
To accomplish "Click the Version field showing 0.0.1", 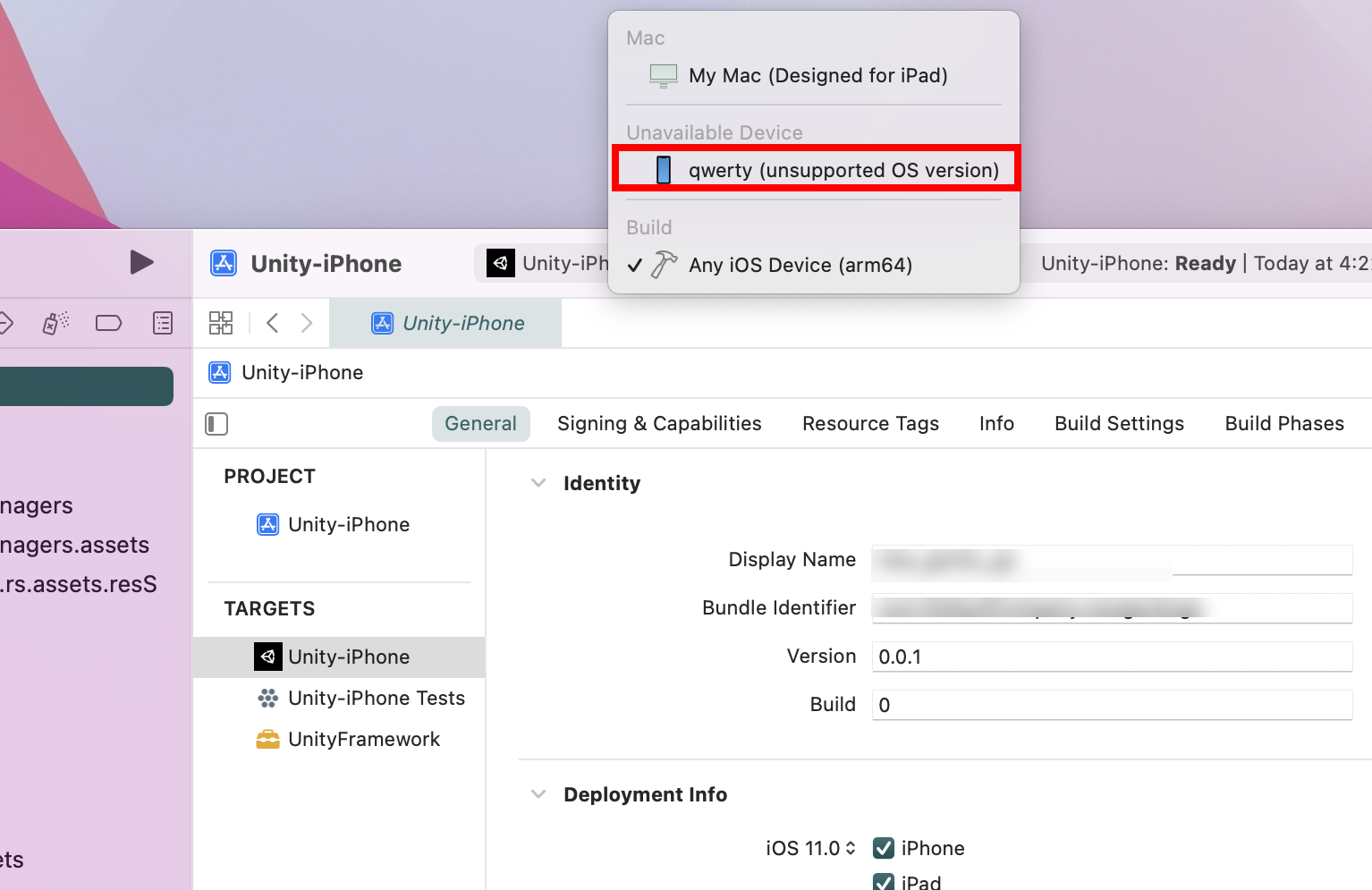I will point(1112,657).
